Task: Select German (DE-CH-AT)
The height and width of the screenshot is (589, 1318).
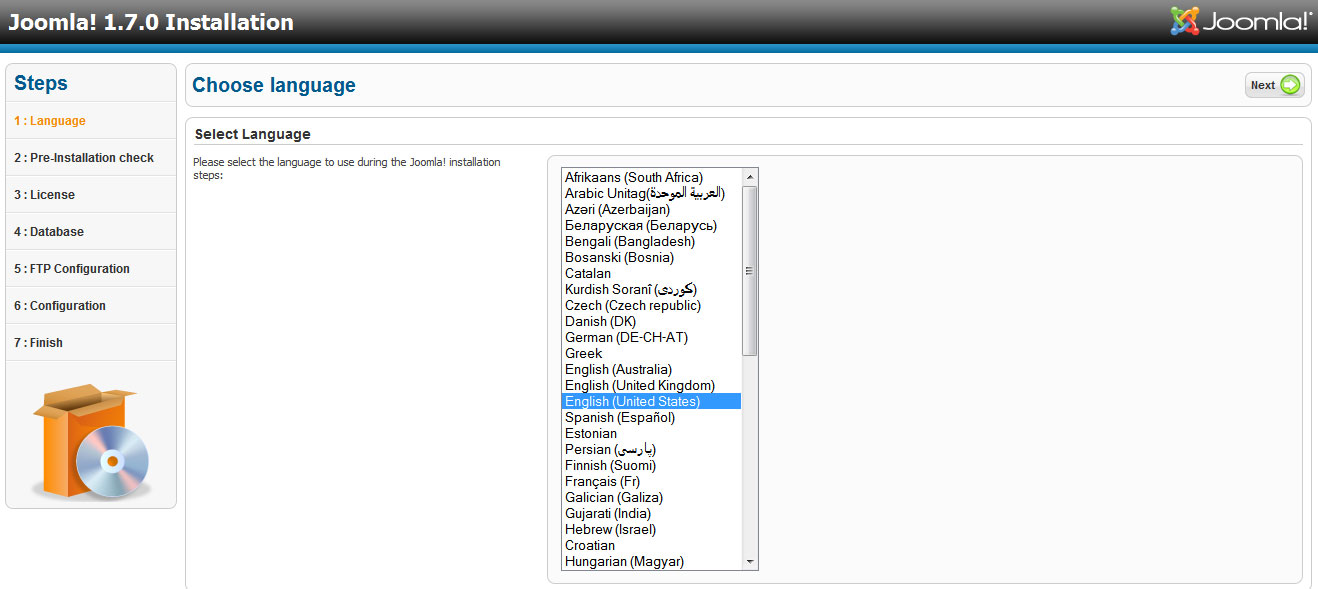Action: 652,338
